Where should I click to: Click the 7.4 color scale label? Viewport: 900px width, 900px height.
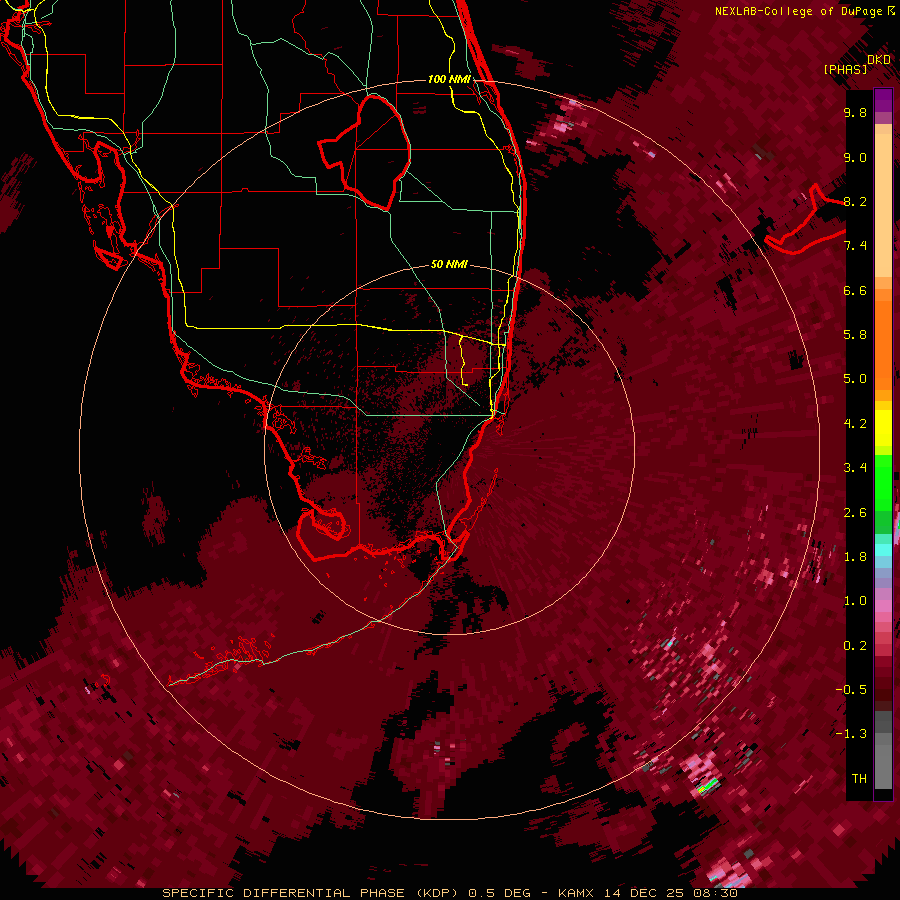[855, 246]
